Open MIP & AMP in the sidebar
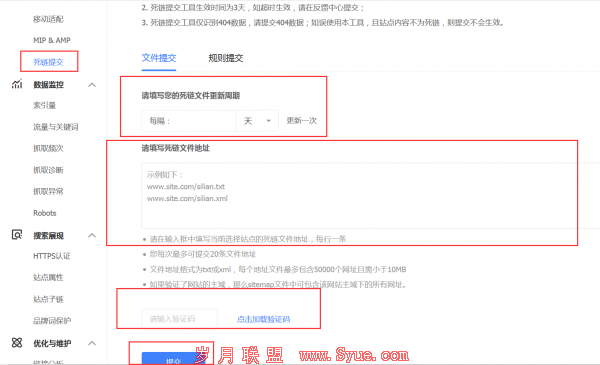 52,40
